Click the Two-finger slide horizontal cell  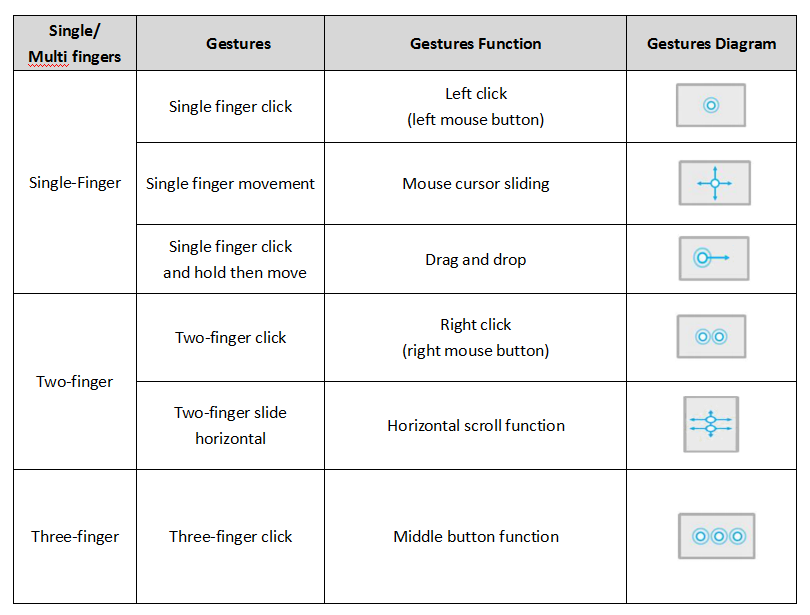[x=230, y=425]
